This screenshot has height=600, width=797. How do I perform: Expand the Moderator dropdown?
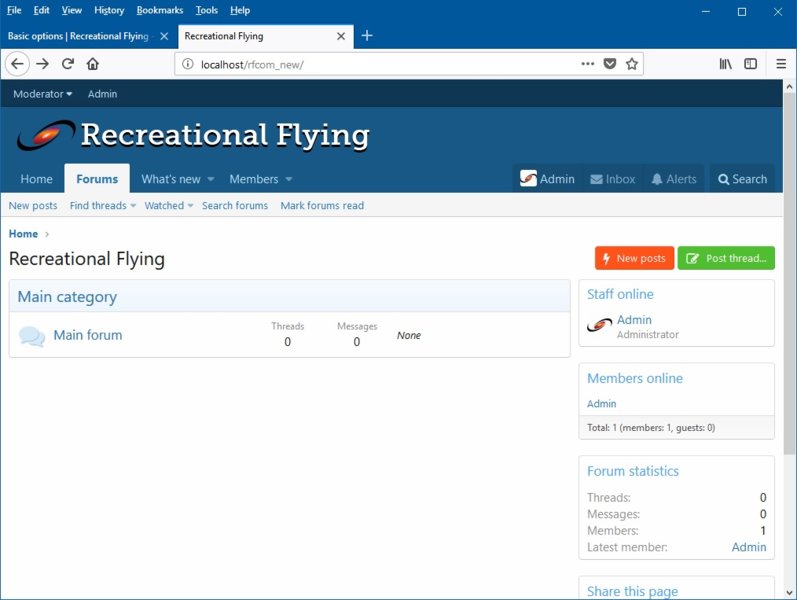[43, 94]
